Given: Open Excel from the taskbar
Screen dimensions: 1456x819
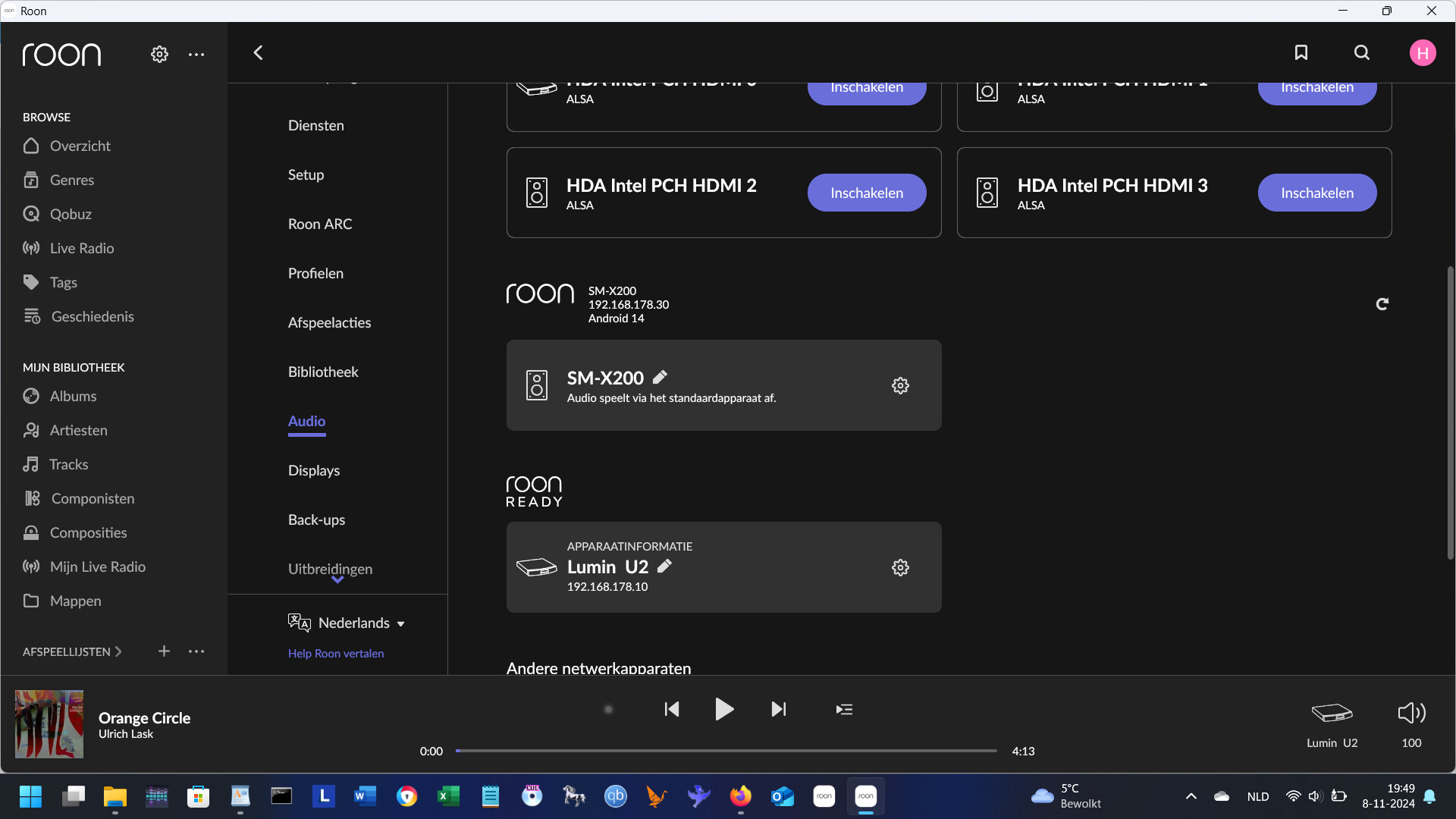Looking at the screenshot, I should [448, 796].
